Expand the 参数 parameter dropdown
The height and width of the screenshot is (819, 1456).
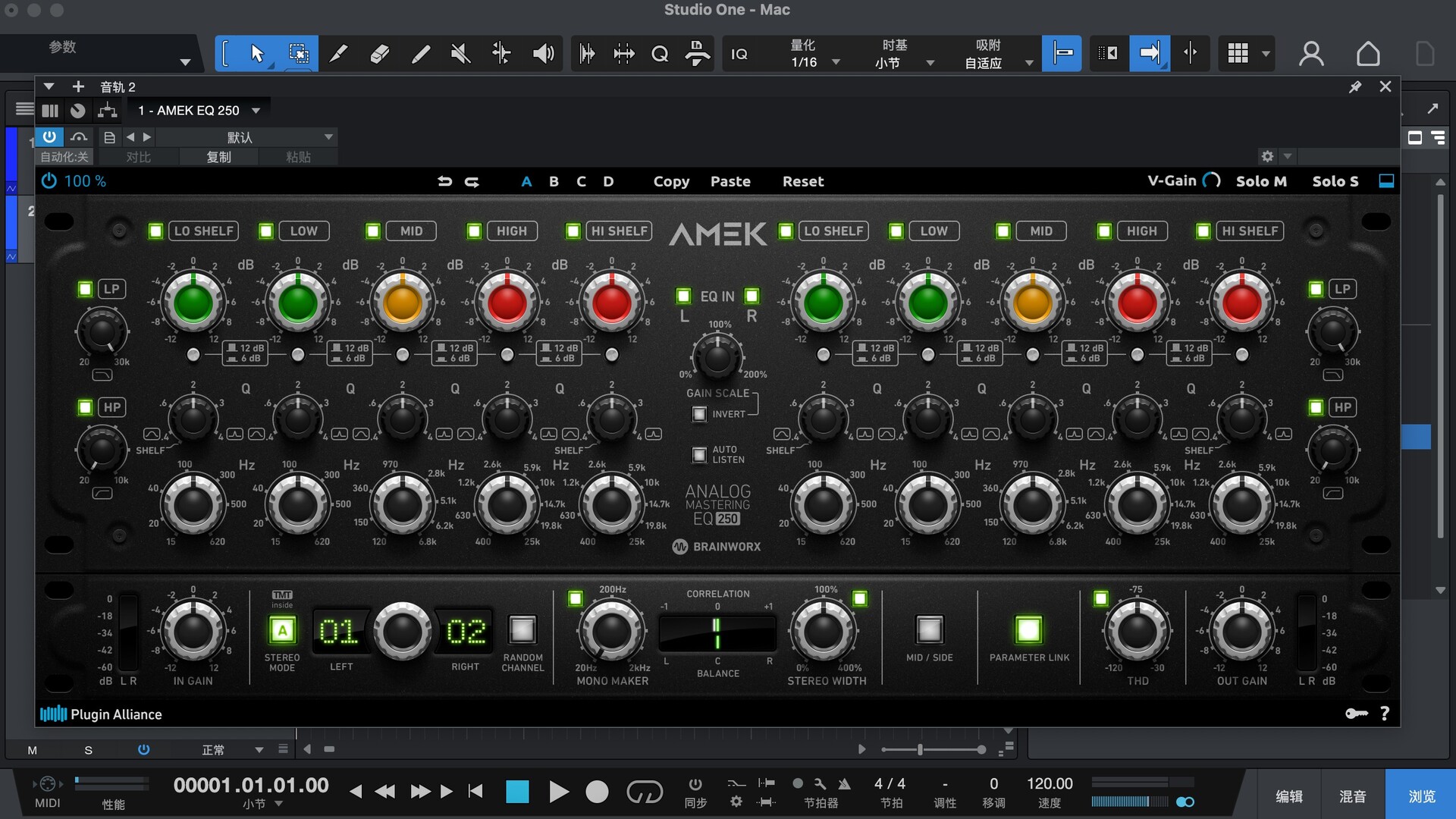(184, 62)
